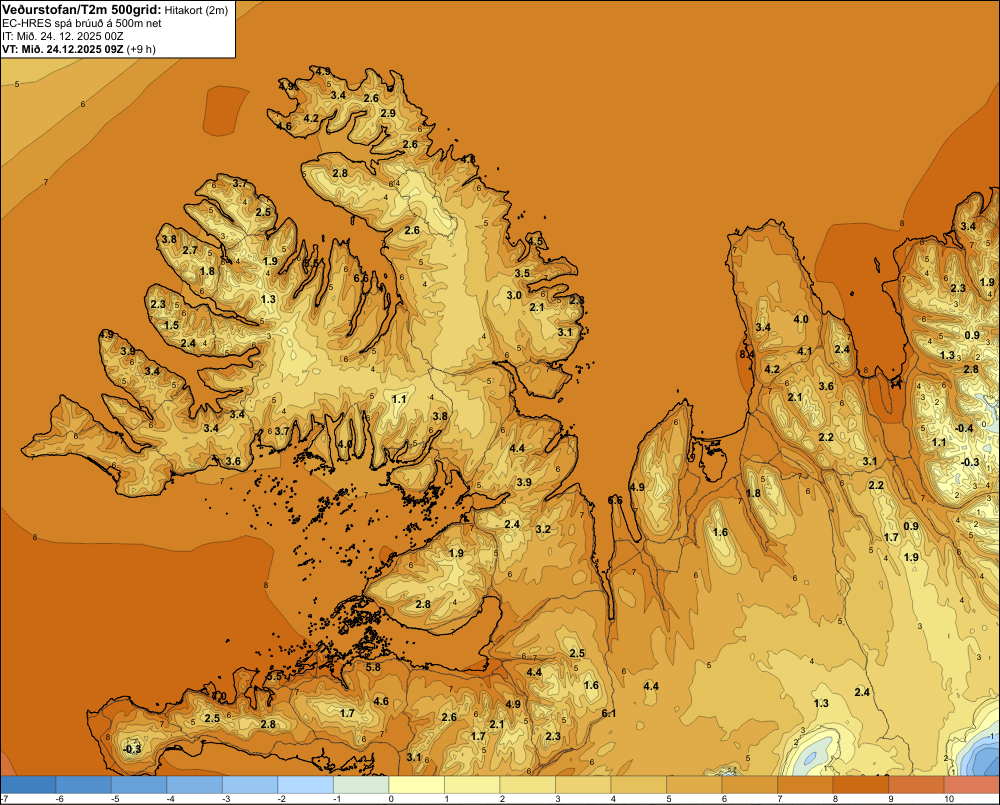Click the legend swatch between -7 and -6
This screenshot has width=1000, height=805.
28,785
